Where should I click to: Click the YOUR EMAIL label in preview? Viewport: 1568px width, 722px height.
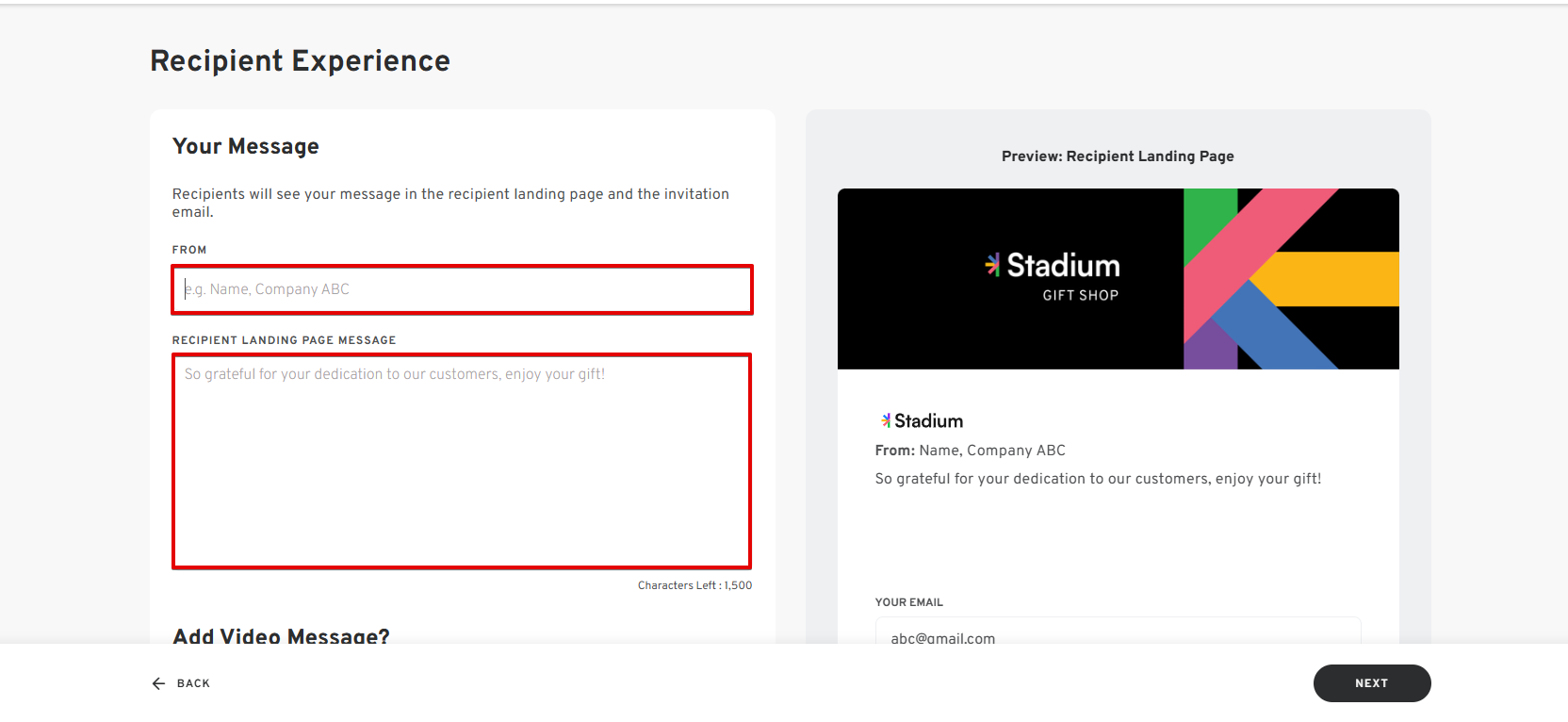pos(908,602)
